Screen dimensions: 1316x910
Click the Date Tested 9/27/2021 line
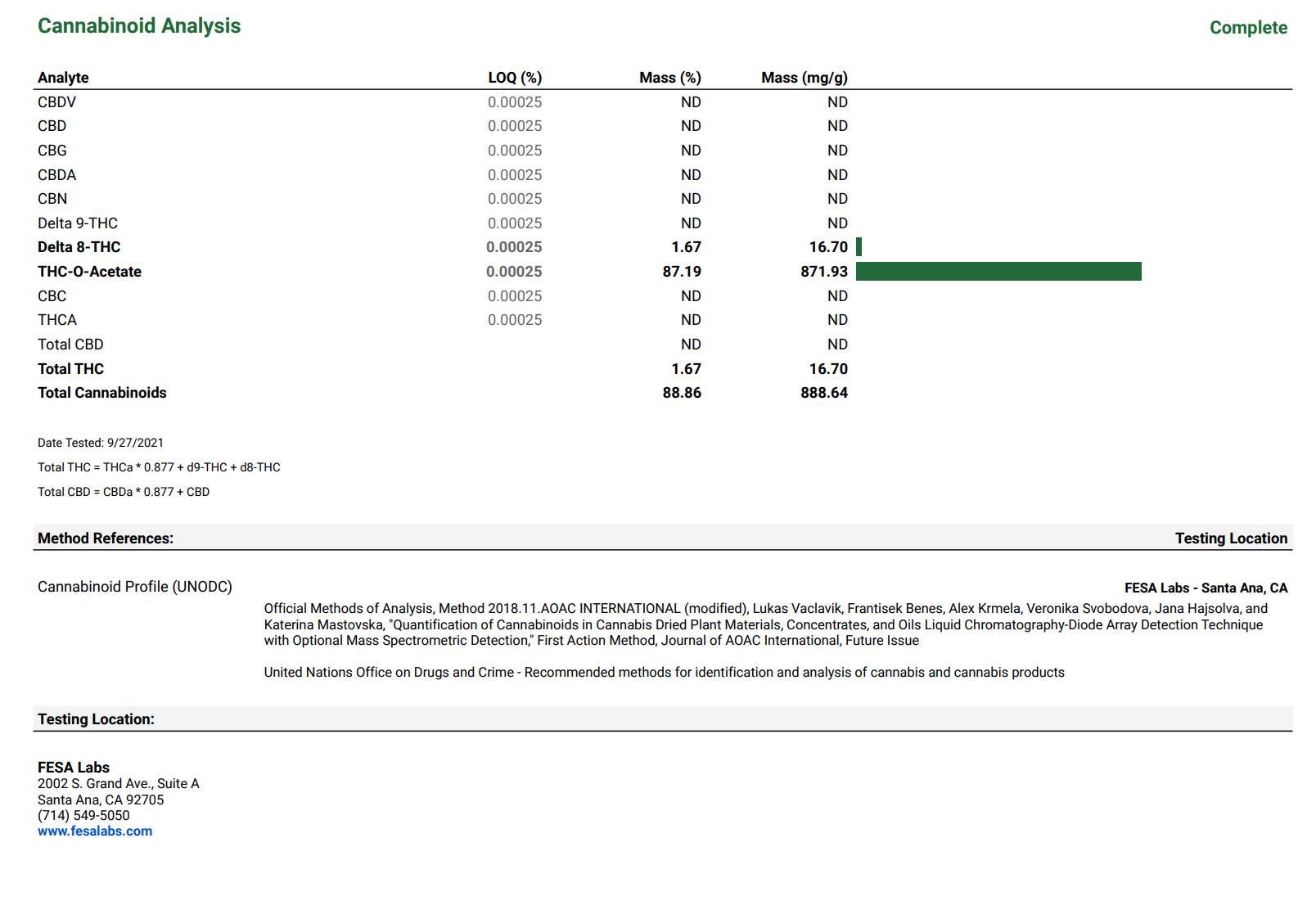click(x=101, y=443)
